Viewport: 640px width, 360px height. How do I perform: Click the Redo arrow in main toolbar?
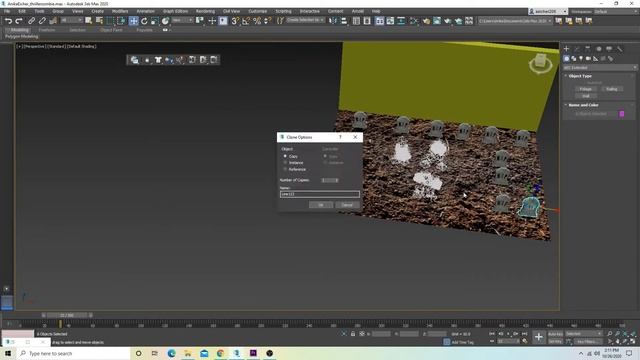click(19, 21)
